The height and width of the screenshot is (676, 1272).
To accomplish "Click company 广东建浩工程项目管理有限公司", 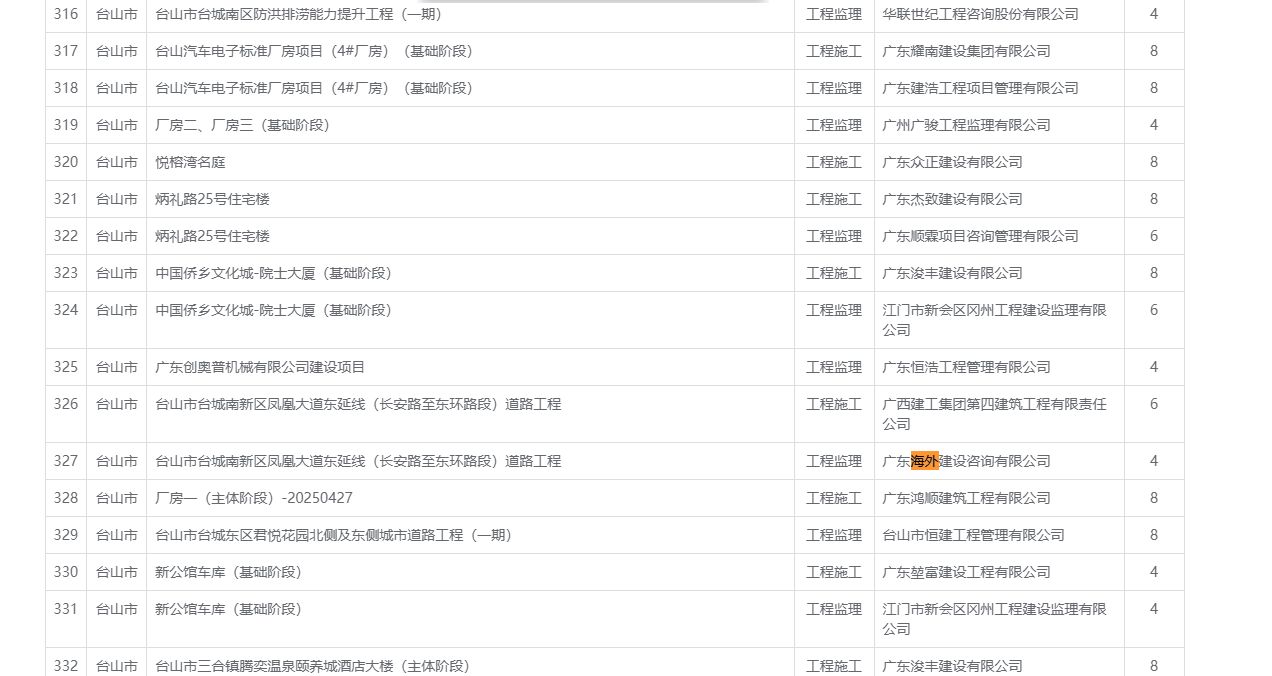I will 980,88.
